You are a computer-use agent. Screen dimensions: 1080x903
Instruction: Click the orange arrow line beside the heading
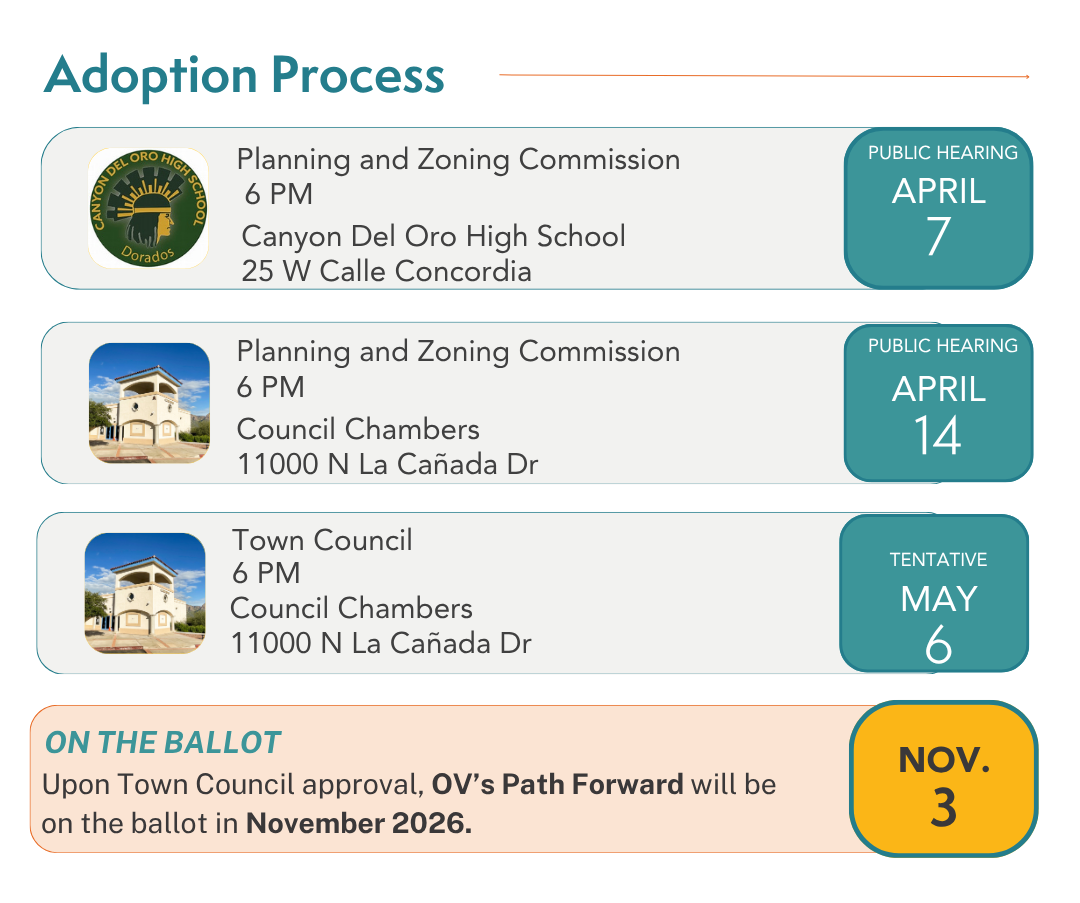click(x=763, y=75)
